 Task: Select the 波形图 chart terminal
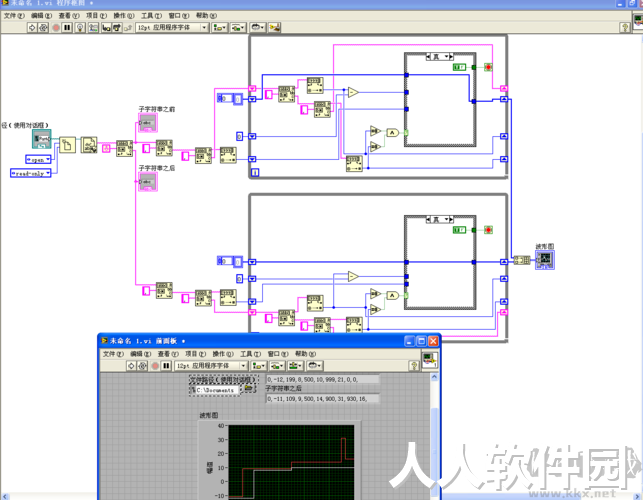click(x=545, y=260)
